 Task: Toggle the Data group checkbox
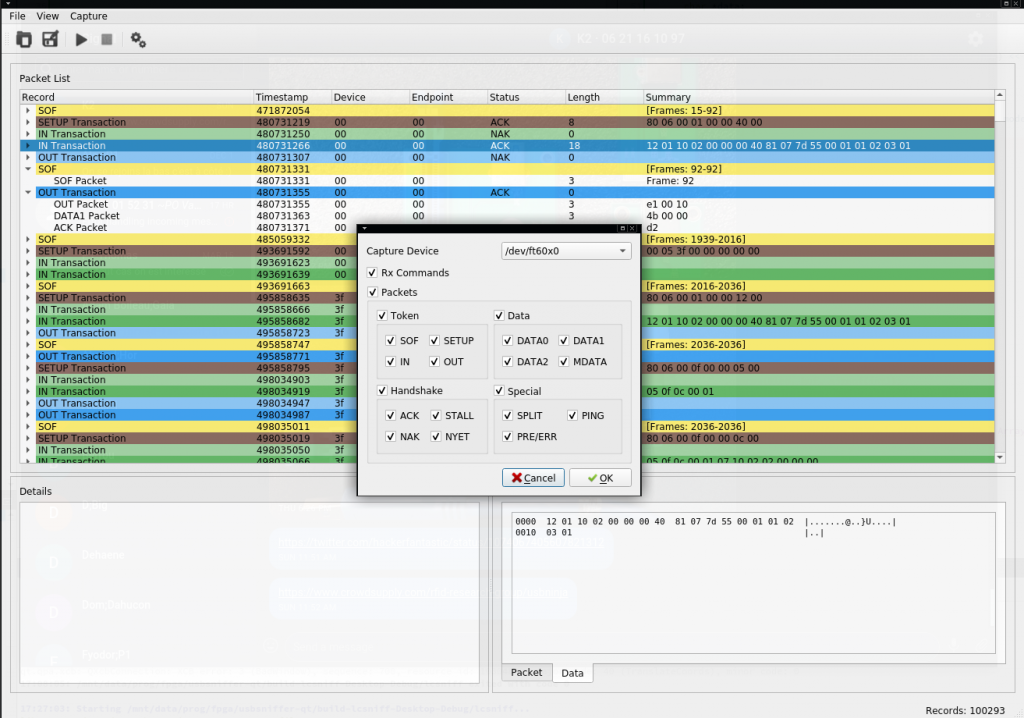[499, 316]
